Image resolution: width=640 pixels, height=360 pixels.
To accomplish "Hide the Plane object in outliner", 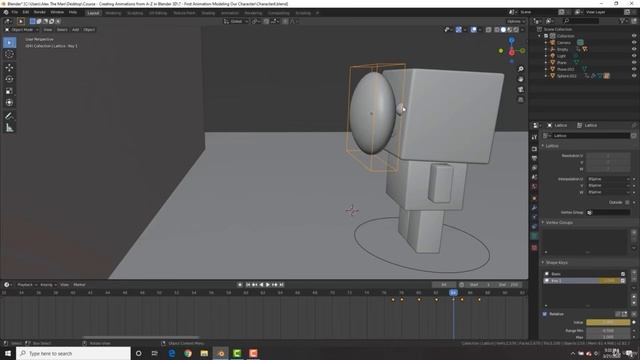I will 634,62.
